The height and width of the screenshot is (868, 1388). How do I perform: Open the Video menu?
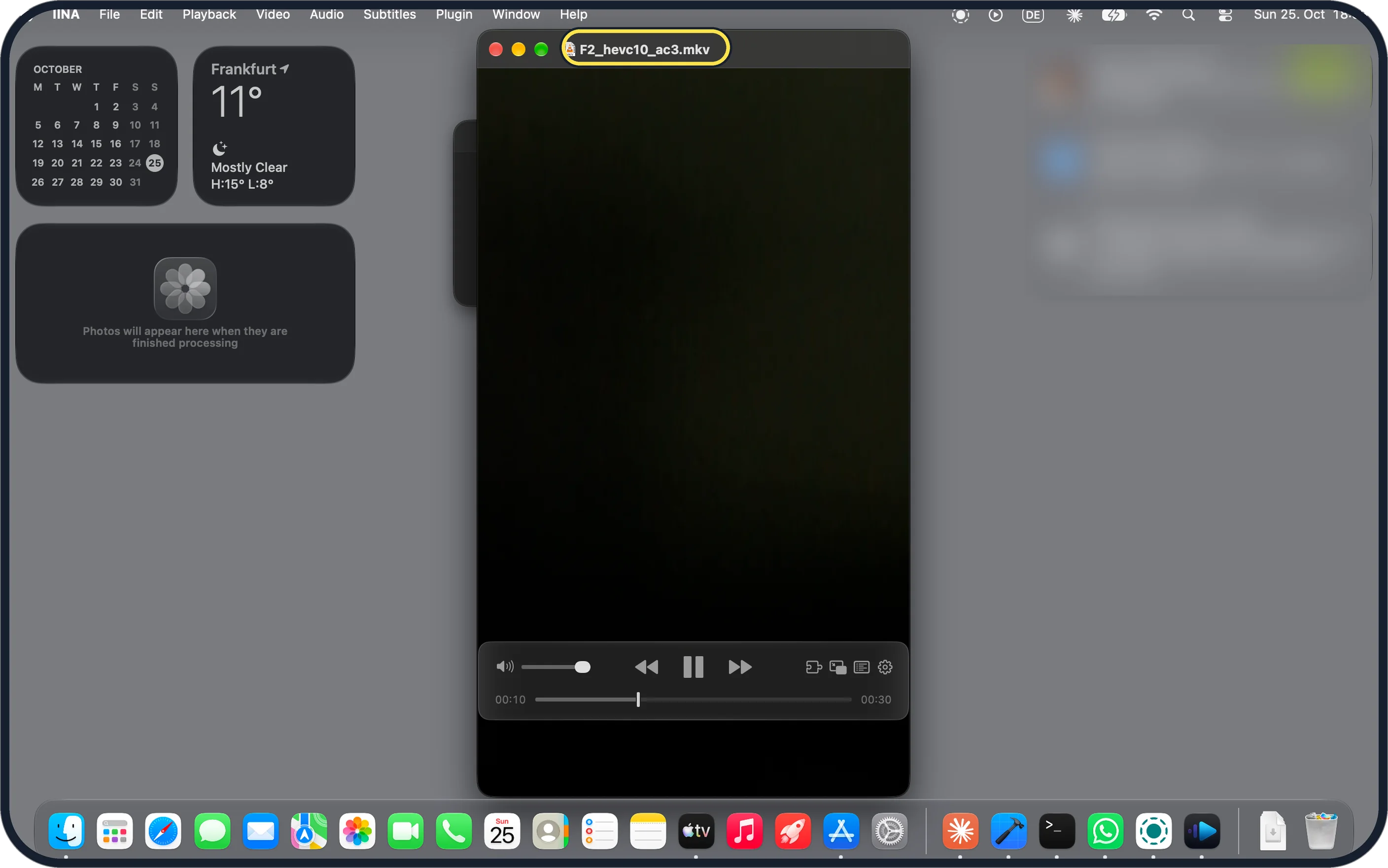[273, 14]
